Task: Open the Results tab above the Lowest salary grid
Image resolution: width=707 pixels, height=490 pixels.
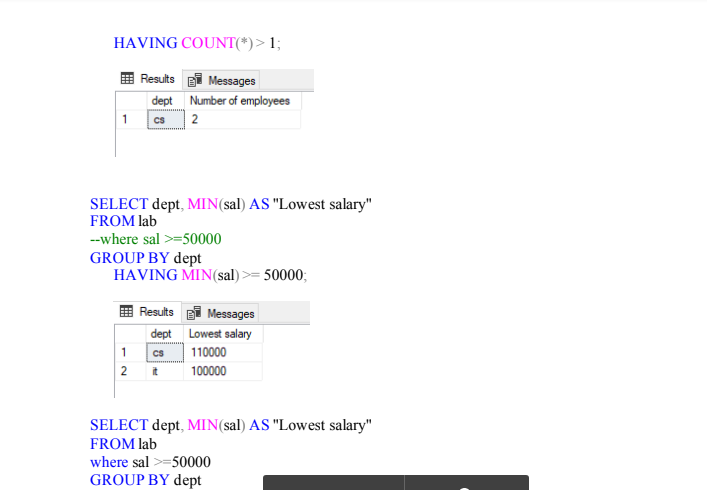Action: coord(147,312)
